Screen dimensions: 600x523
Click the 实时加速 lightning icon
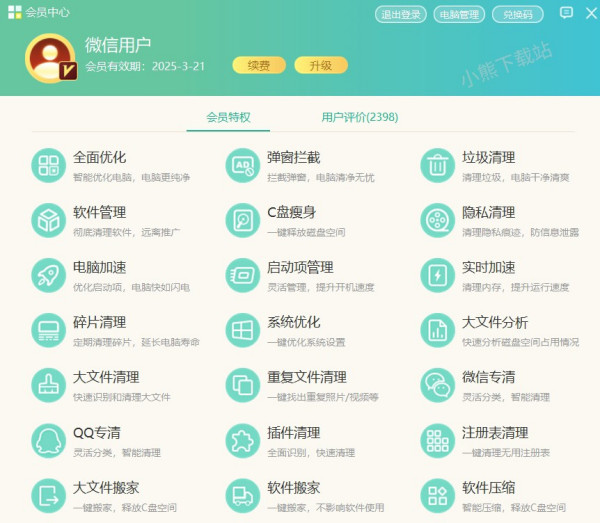tap(438, 275)
